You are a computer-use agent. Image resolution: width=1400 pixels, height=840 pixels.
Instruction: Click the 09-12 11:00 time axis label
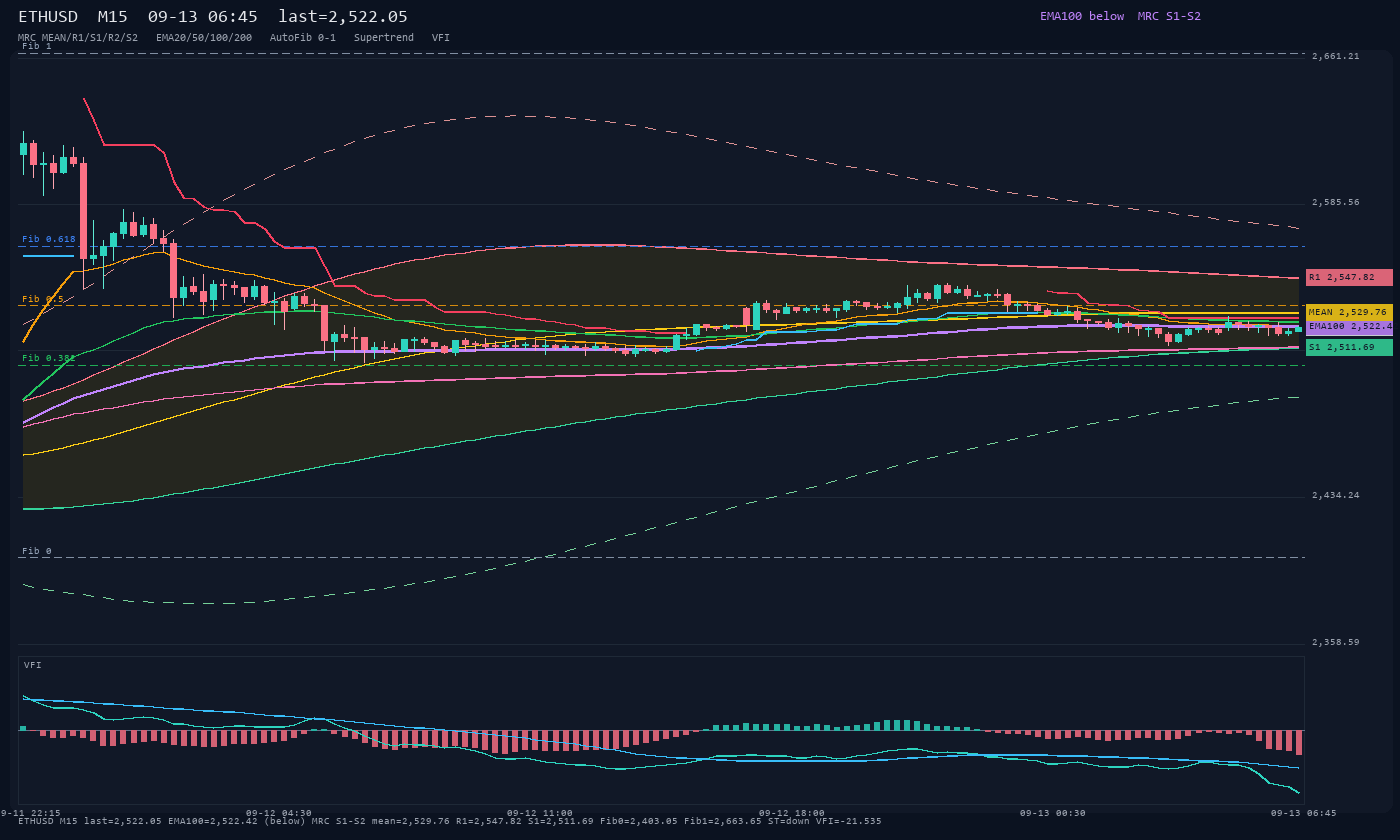[x=540, y=813]
